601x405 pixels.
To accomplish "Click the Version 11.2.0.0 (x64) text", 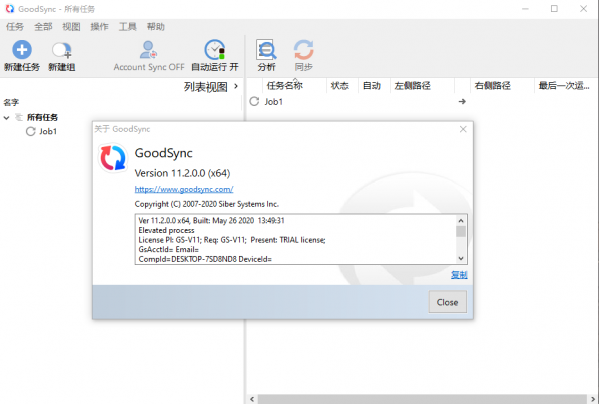I will point(182,173).
